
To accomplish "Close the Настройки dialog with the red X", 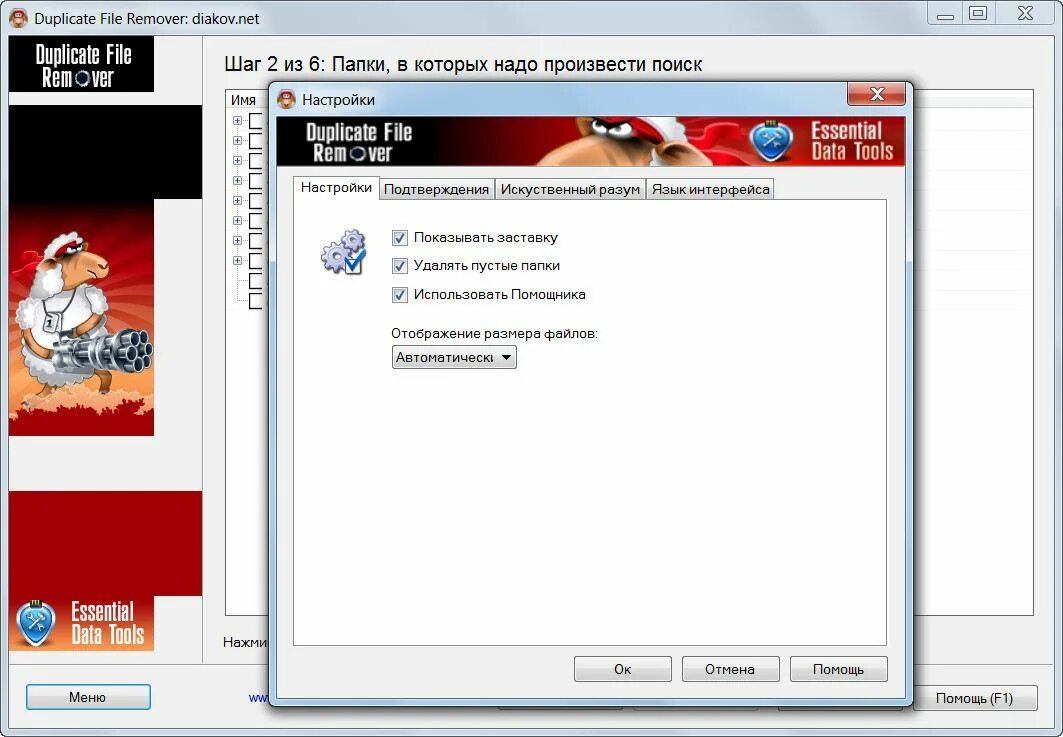I will pyautogui.click(x=877, y=94).
